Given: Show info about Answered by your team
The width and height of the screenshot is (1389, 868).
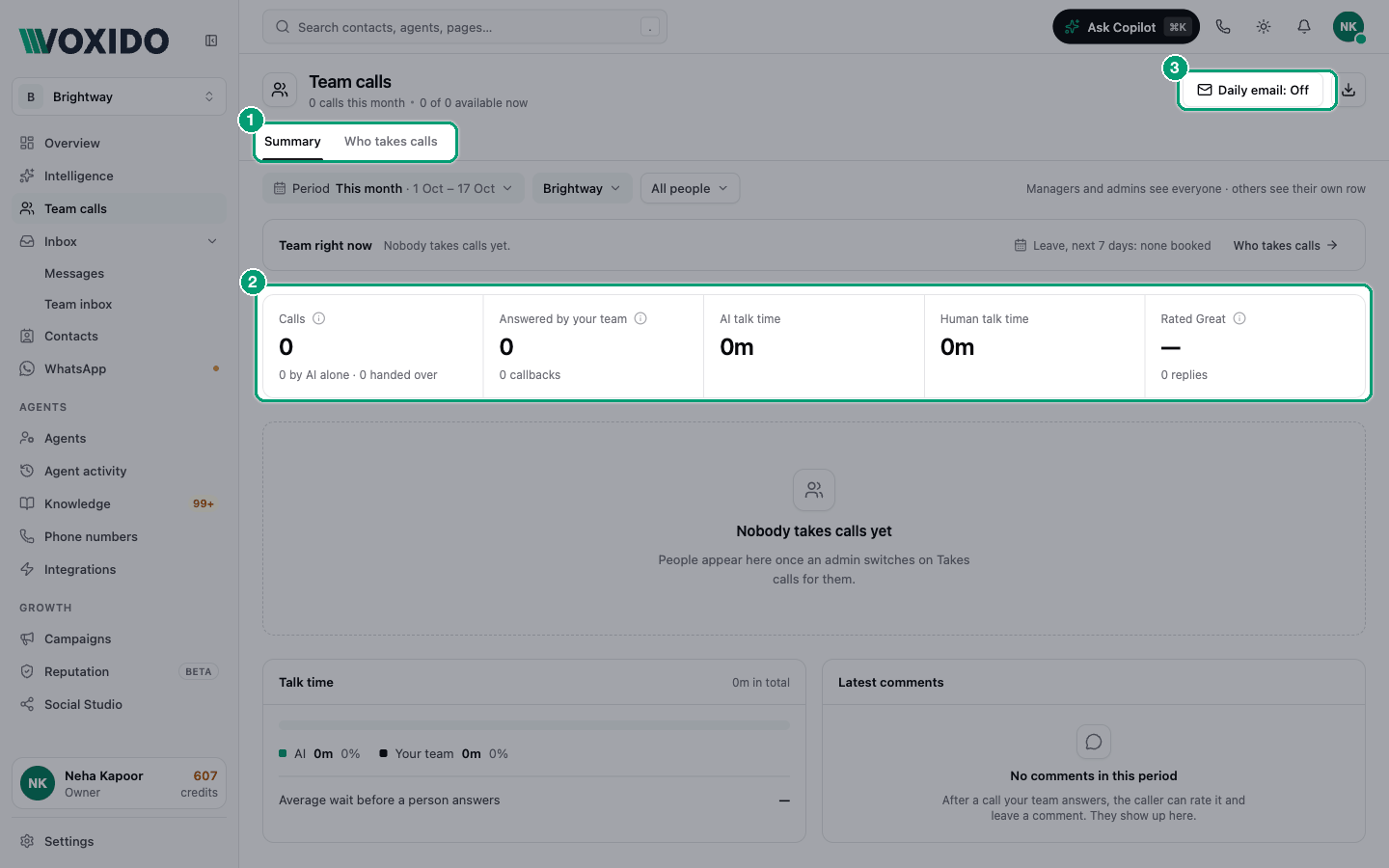Looking at the screenshot, I should pyautogui.click(x=640, y=318).
